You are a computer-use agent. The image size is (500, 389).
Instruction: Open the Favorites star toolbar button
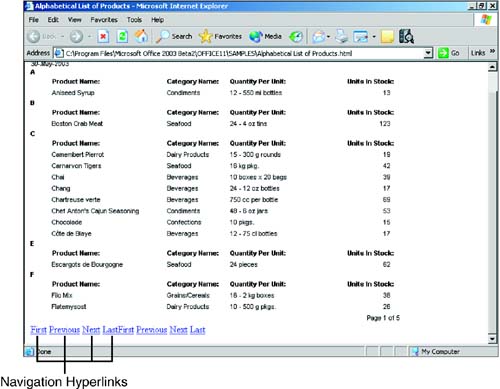220,36
